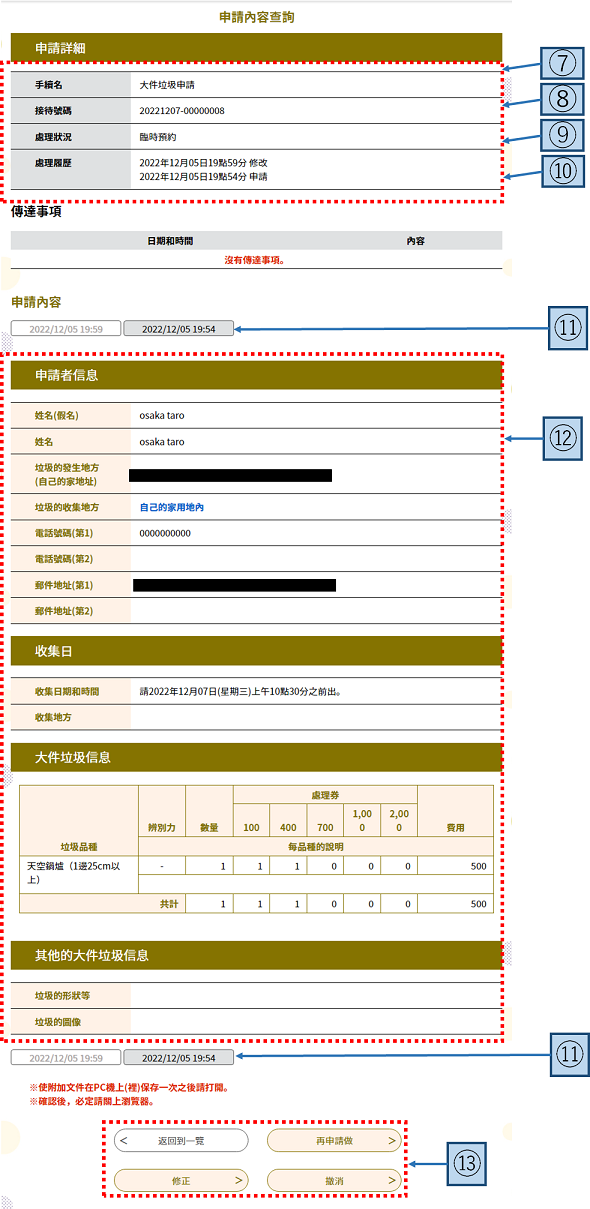The image size is (590, 1209).
Task: Select the bottom 2022/12/05 19:59 history tab
Action: click(66, 1057)
